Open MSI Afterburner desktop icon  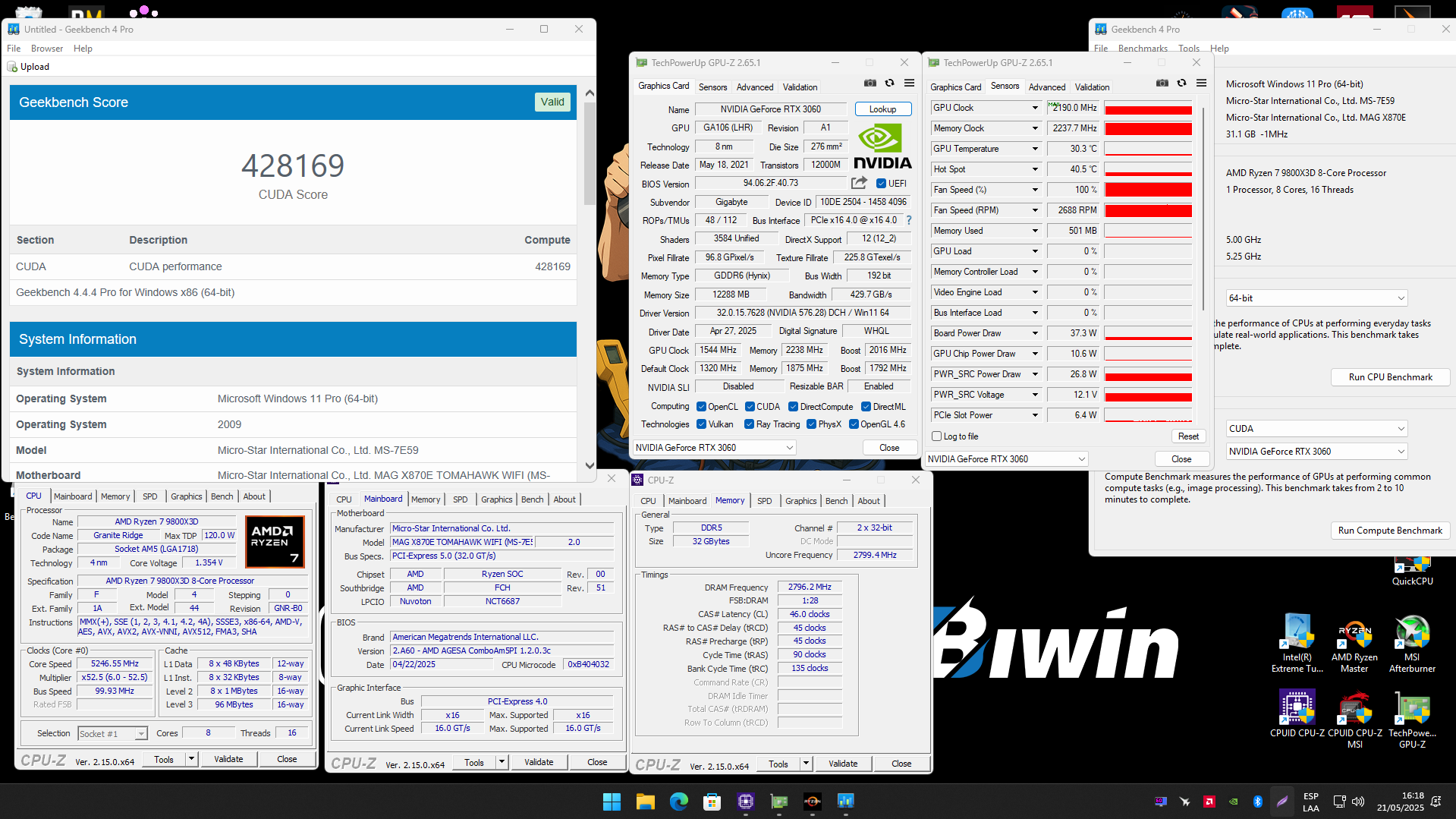(1412, 644)
